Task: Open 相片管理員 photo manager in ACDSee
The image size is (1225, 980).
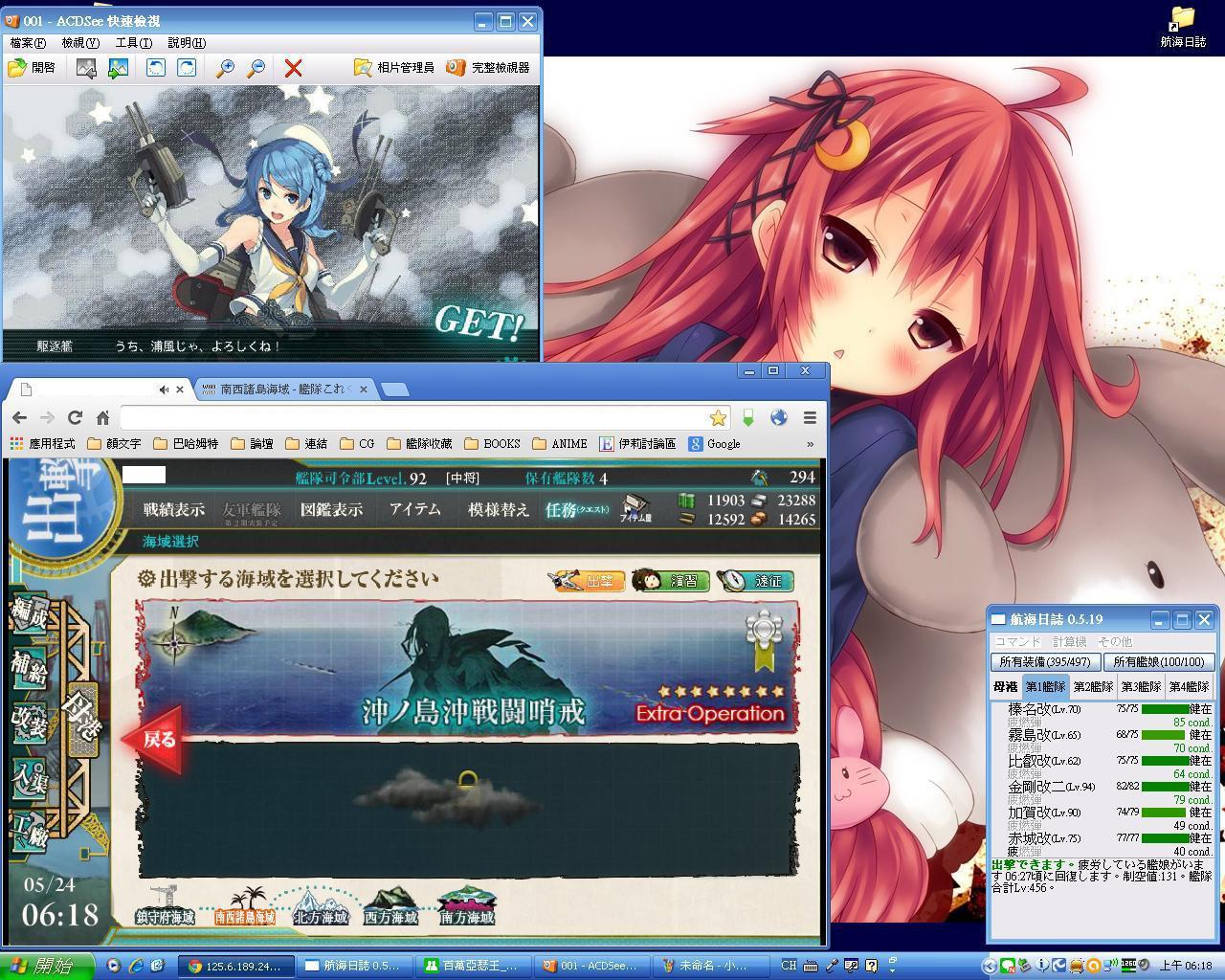Action: 393,68
